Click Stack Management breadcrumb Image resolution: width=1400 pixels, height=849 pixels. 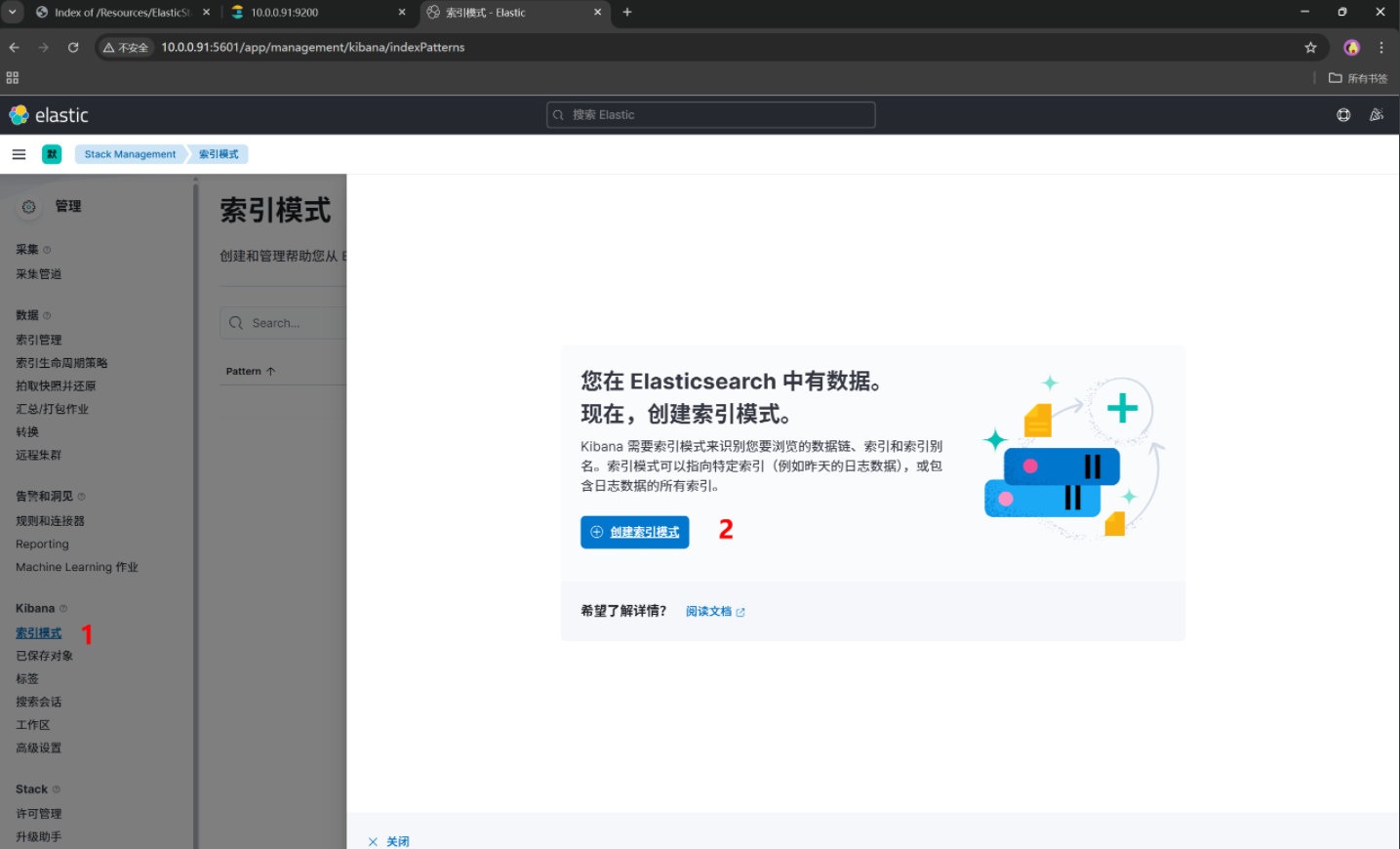point(130,154)
